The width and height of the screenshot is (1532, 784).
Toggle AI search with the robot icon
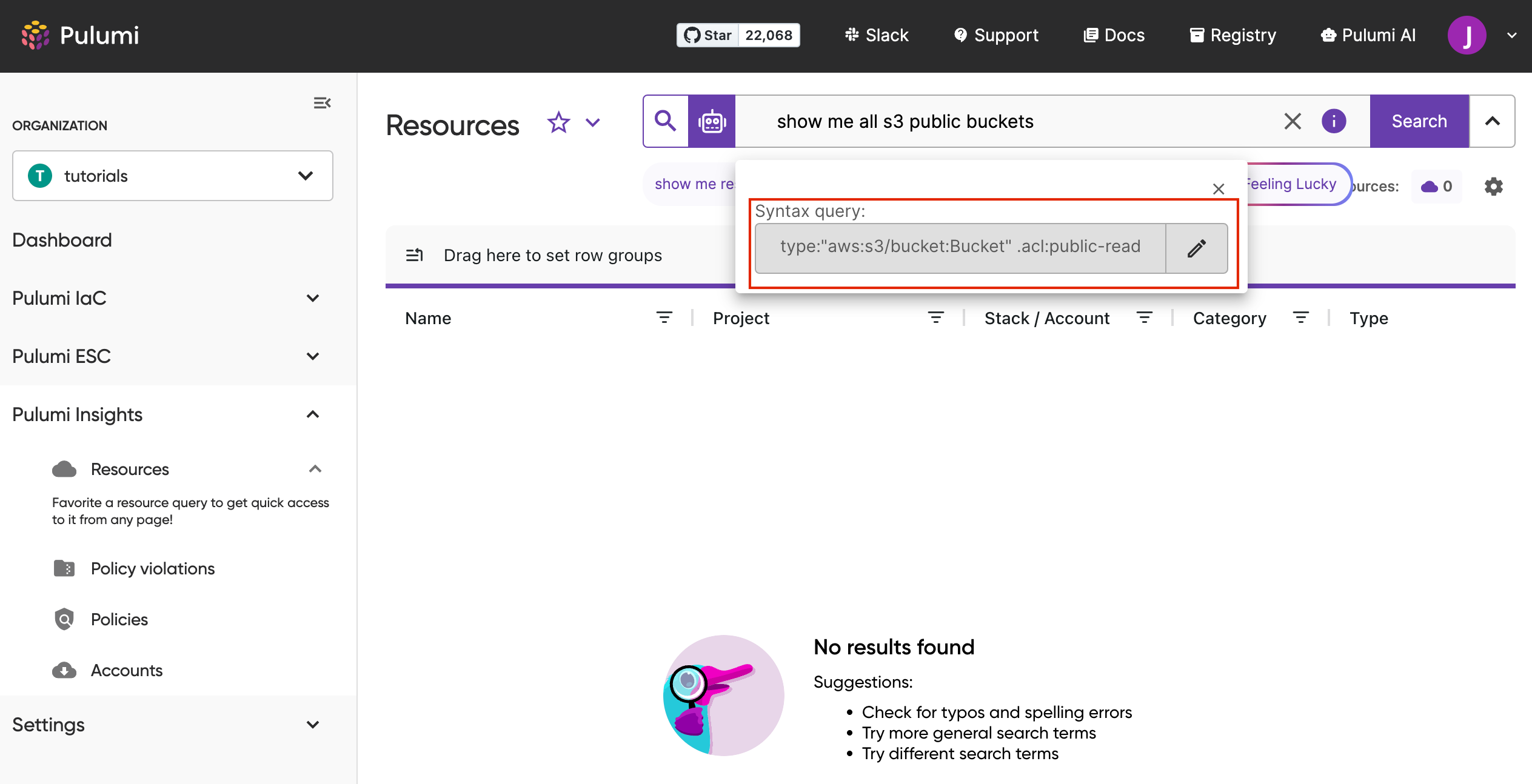pos(712,121)
